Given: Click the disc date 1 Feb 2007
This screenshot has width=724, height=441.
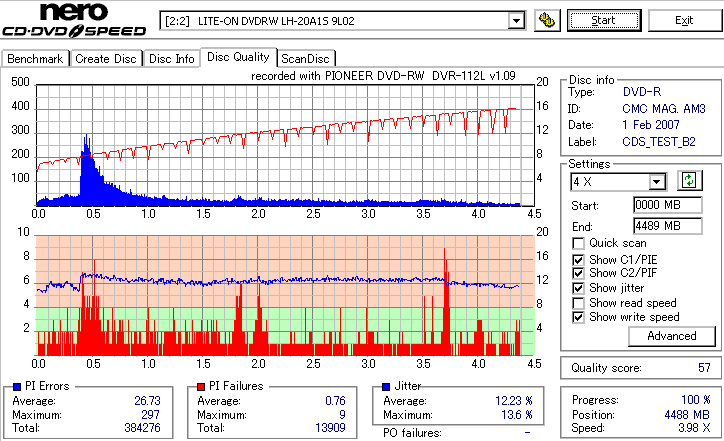Looking at the screenshot, I should [x=651, y=125].
